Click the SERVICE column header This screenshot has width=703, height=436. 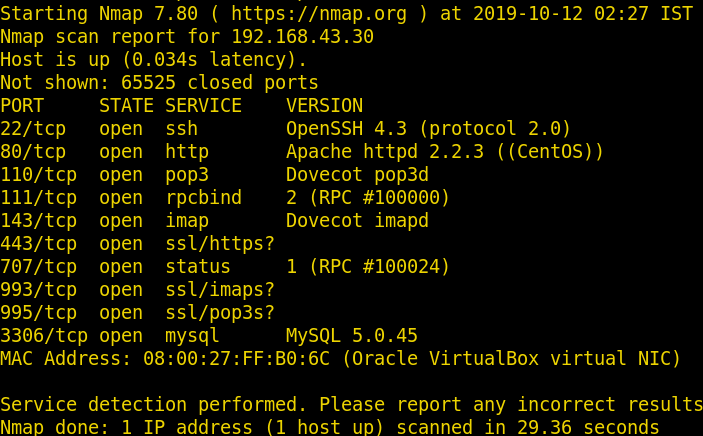(203, 105)
